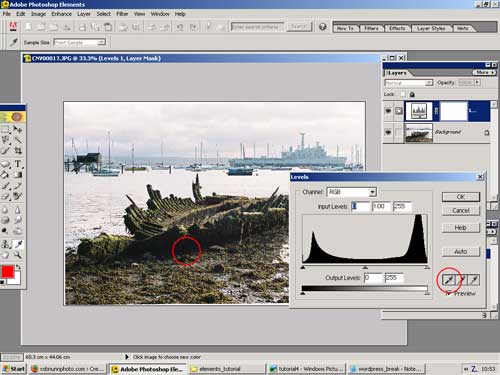This screenshot has height=375, width=500.
Task: Pick the Clone Stamp tool
Action: coord(6,244)
